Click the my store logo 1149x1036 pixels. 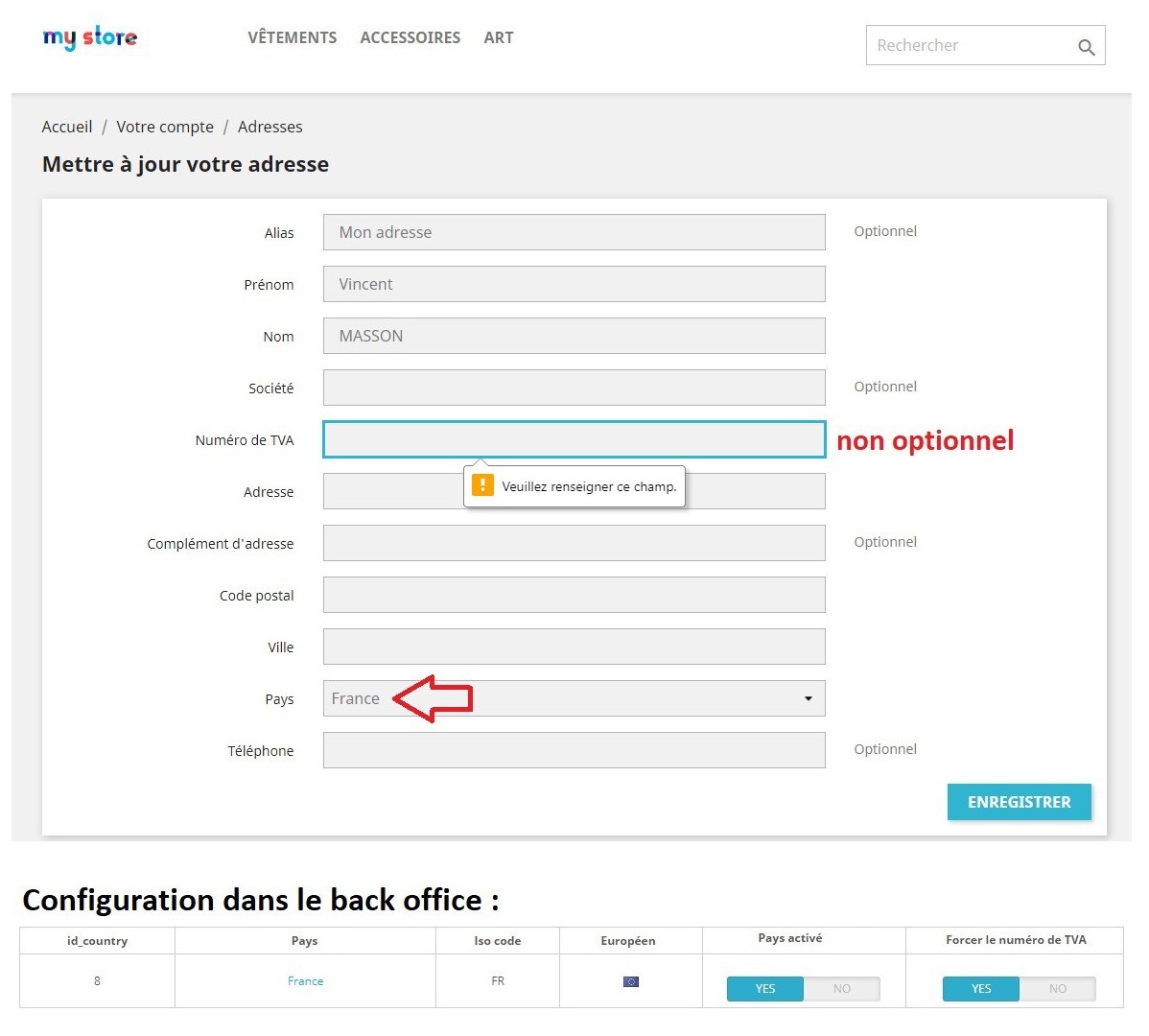pyautogui.click(x=90, y=38)
